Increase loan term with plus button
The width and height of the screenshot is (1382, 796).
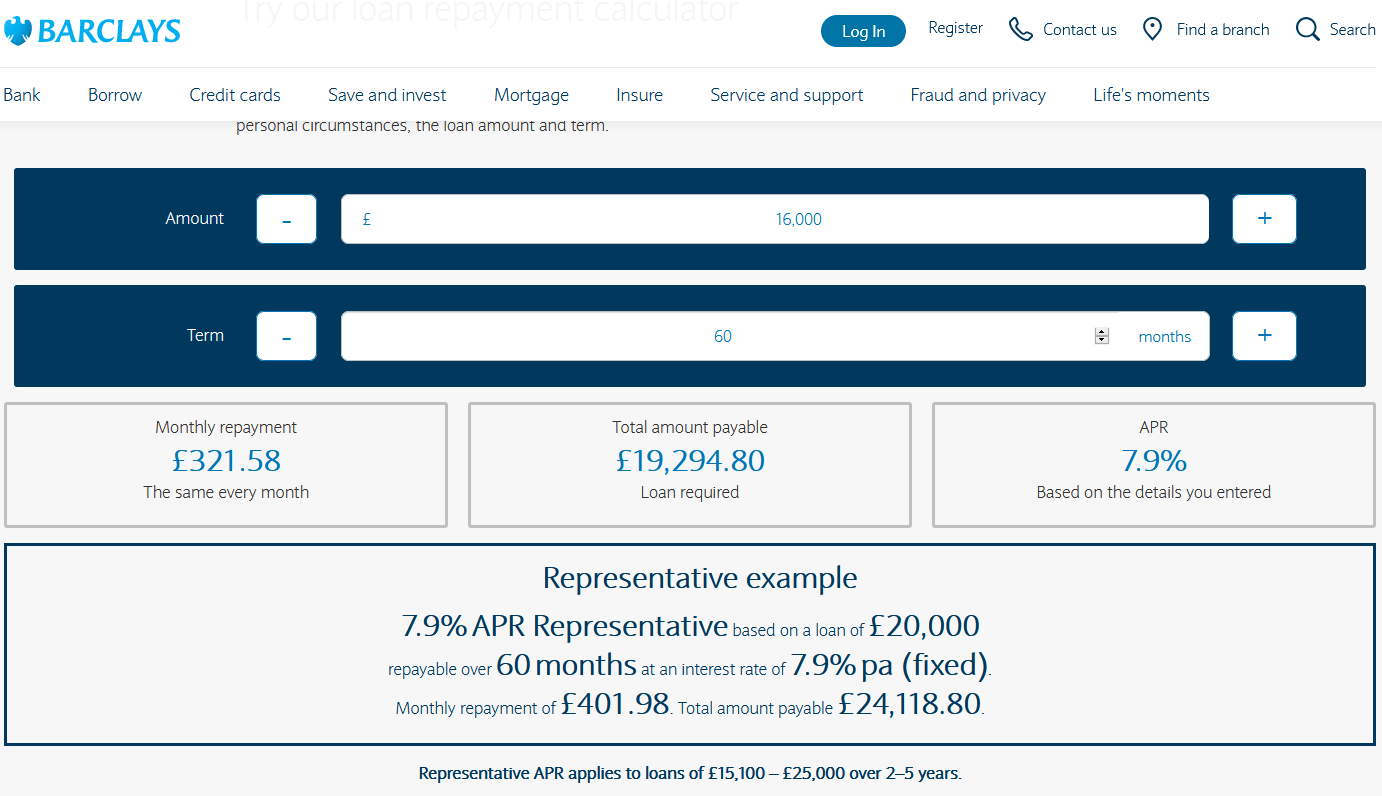[1264, 336]
